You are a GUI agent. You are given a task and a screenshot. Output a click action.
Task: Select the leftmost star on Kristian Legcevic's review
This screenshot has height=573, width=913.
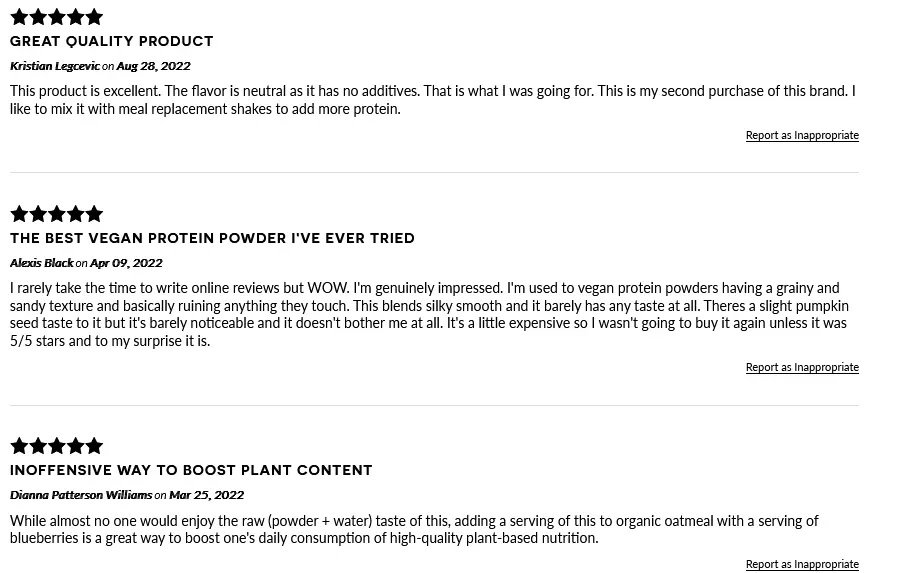(x=19, y=17)
